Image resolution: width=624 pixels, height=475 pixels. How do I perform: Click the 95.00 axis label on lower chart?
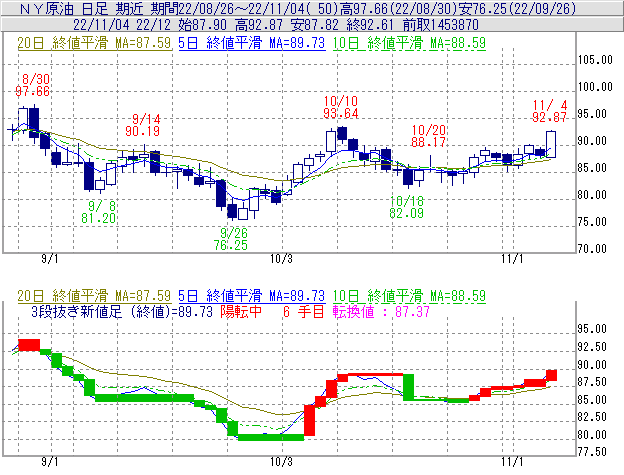coord(592,329)
